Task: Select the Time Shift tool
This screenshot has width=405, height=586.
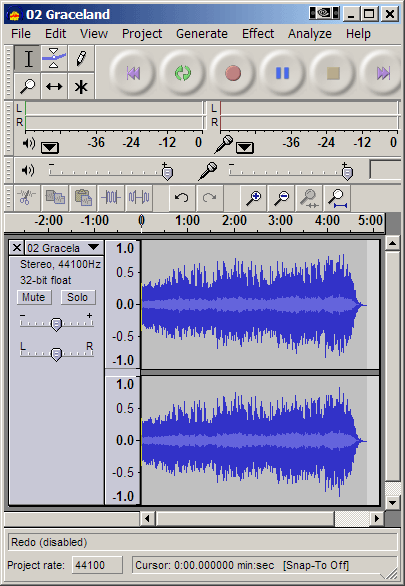Action: pos(54,86)
